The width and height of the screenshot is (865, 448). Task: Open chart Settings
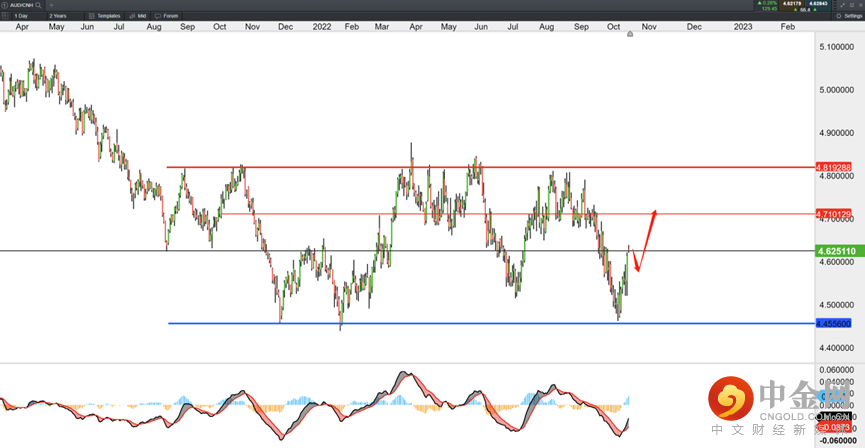(848, 16)
